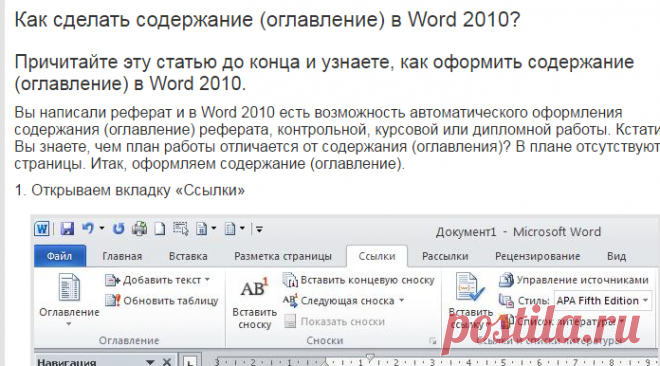Click the Вставить концевую сноску icon

(x=290, y=280)
